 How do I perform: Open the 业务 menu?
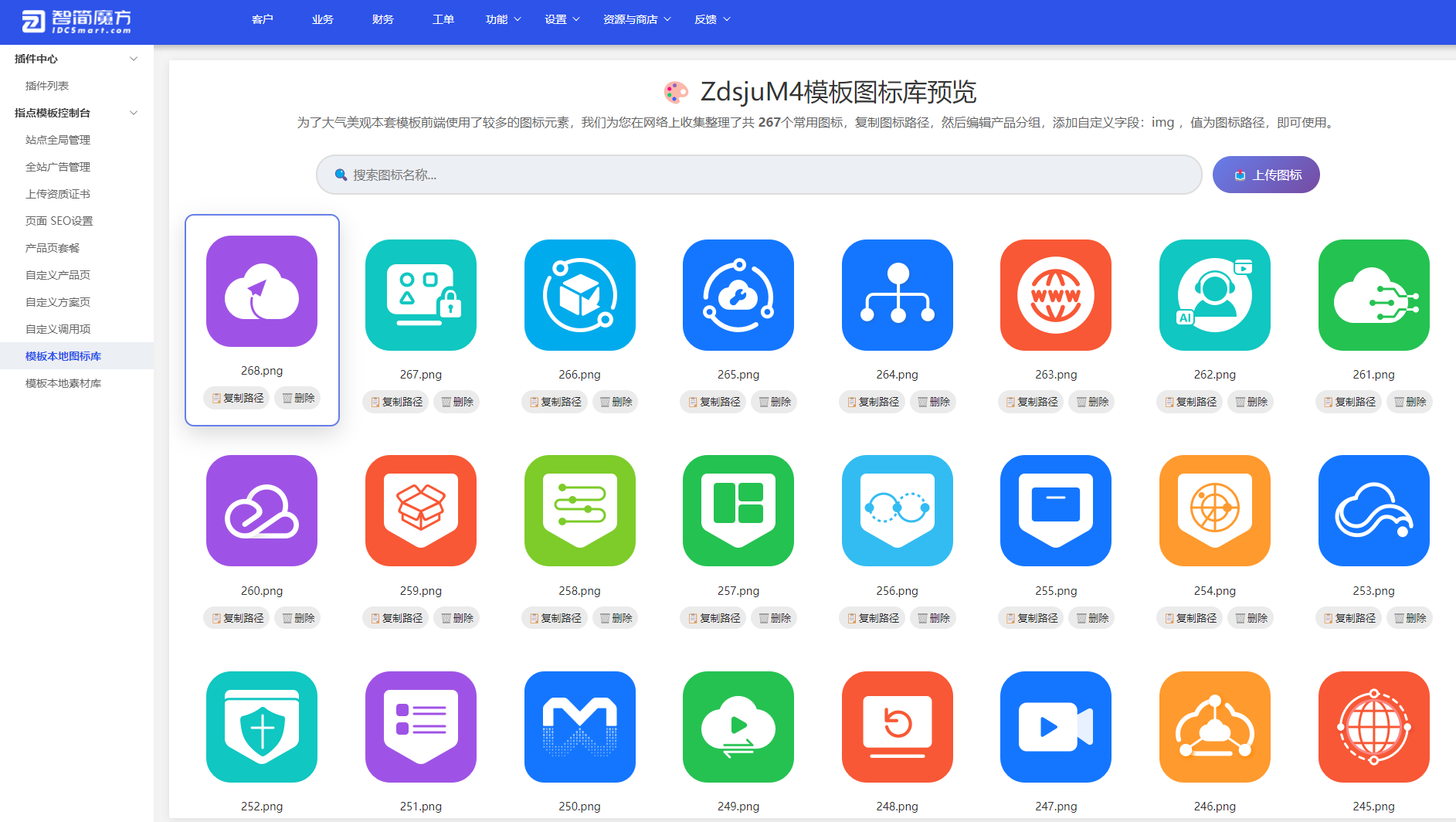(x=323, y=19)
